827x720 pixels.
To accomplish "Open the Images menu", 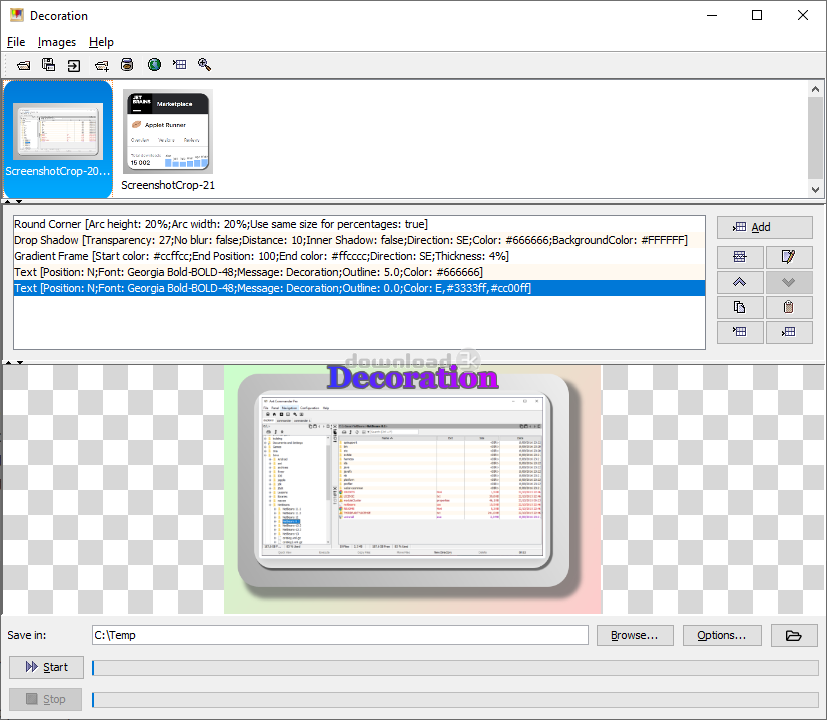I will (x=56, y=42).
